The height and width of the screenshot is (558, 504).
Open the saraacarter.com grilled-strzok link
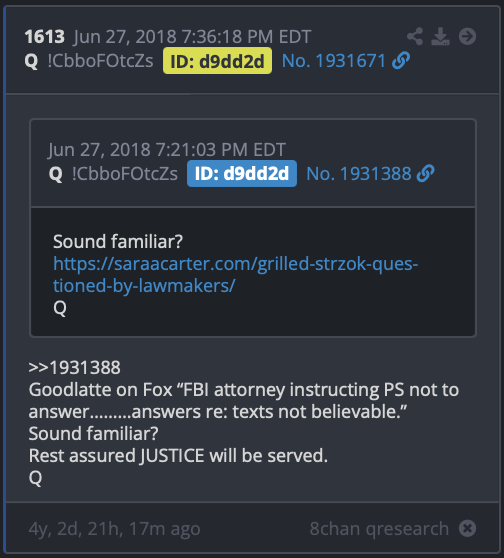click(235, 274)
